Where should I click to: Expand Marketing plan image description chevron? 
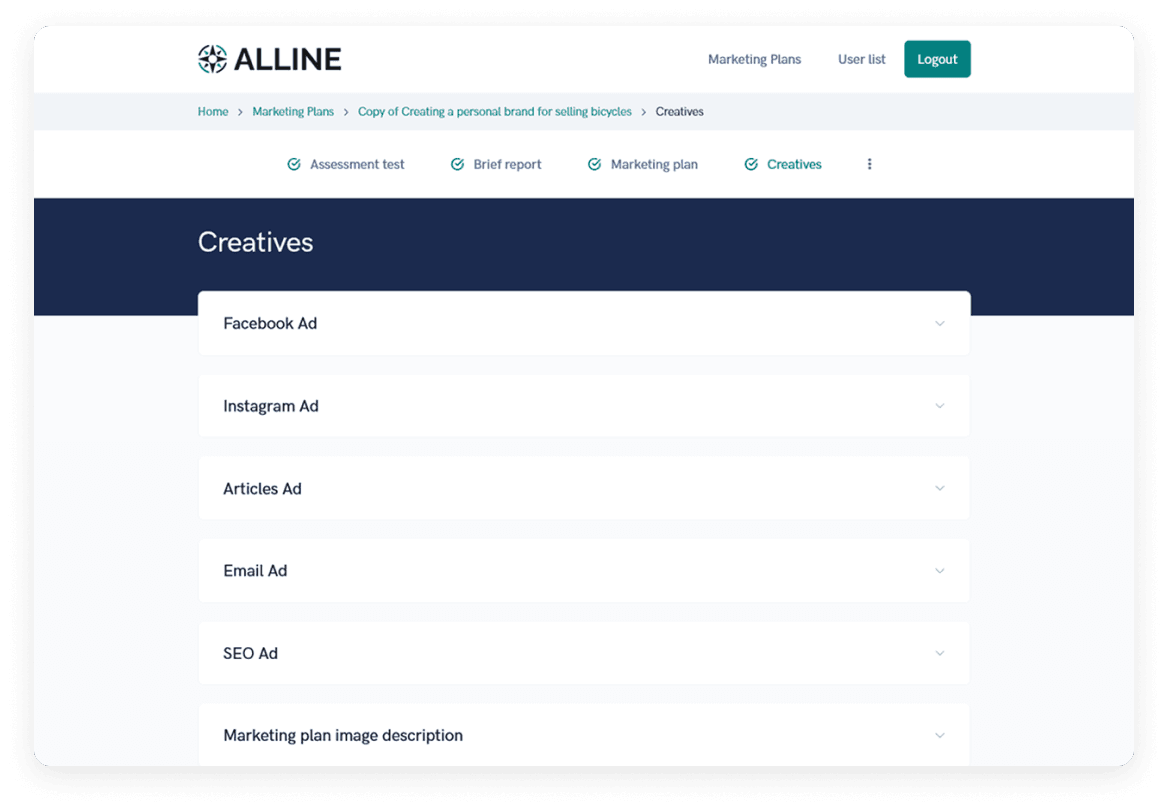939,735
